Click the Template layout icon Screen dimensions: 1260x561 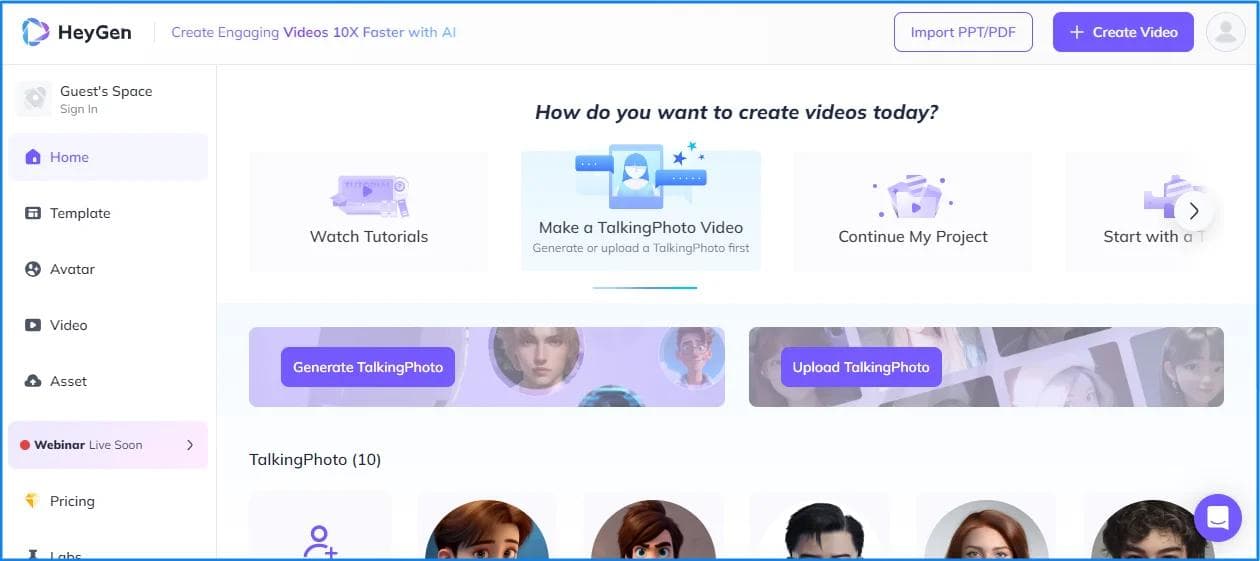tap(33, 213)
